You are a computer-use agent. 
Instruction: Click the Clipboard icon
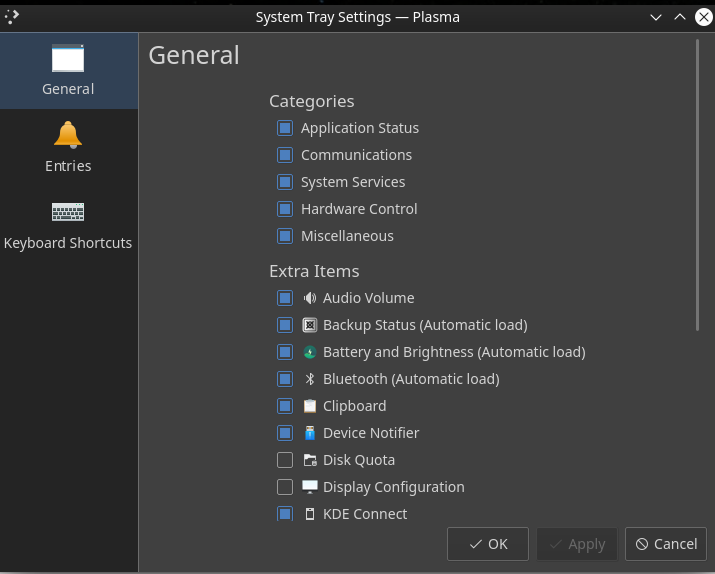click(310, 406)
